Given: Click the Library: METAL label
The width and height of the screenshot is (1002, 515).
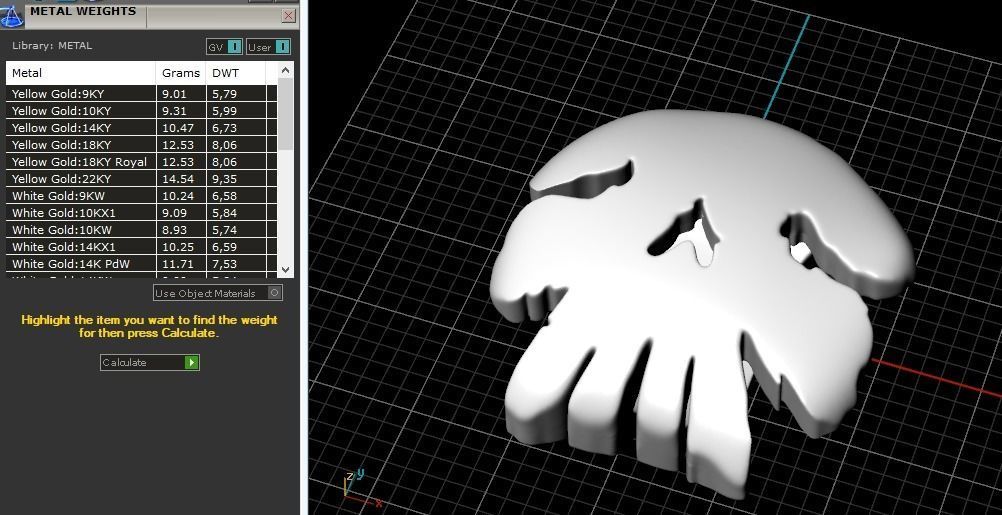Looking at the screenshot, I should pos(52,46).
